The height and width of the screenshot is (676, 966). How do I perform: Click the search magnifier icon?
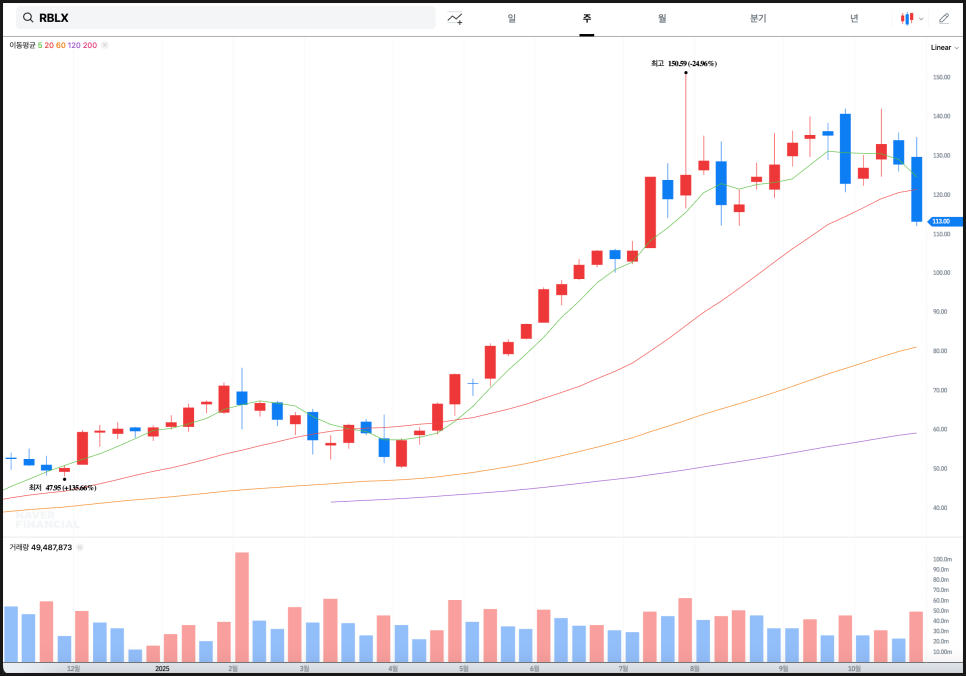(x=27, y=18)
